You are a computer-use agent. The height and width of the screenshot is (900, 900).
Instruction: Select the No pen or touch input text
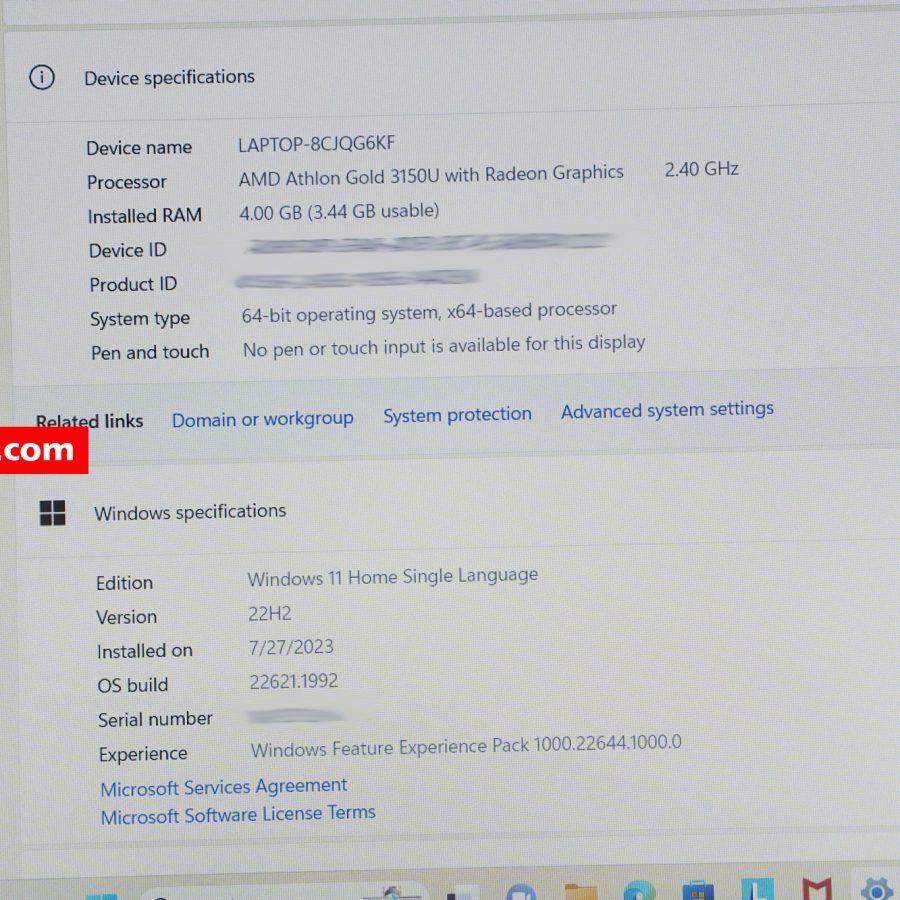444,346
